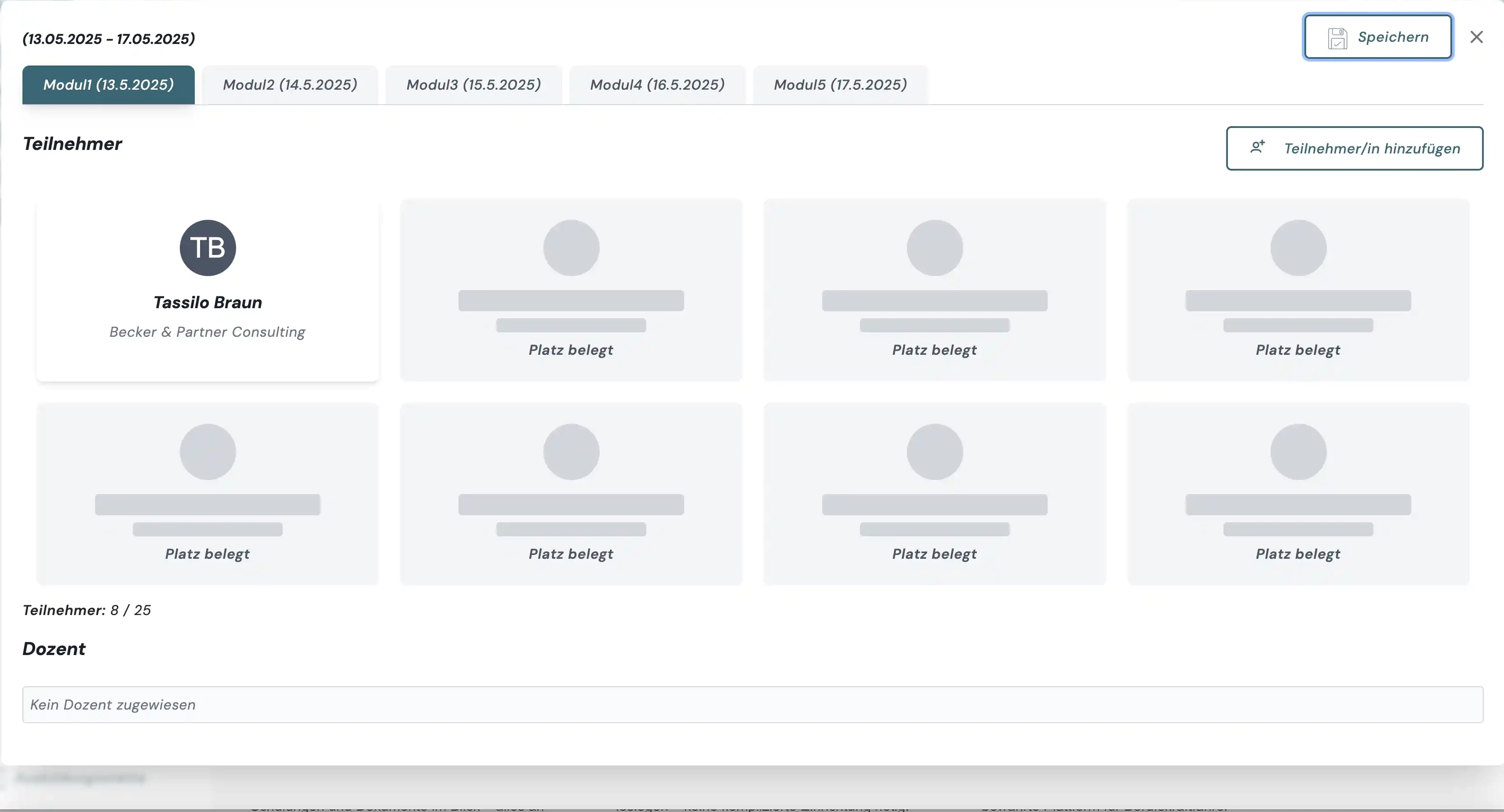Select the Tassilo Braun name text
The width and height of the screenshot is (1504, 812).
208,302
